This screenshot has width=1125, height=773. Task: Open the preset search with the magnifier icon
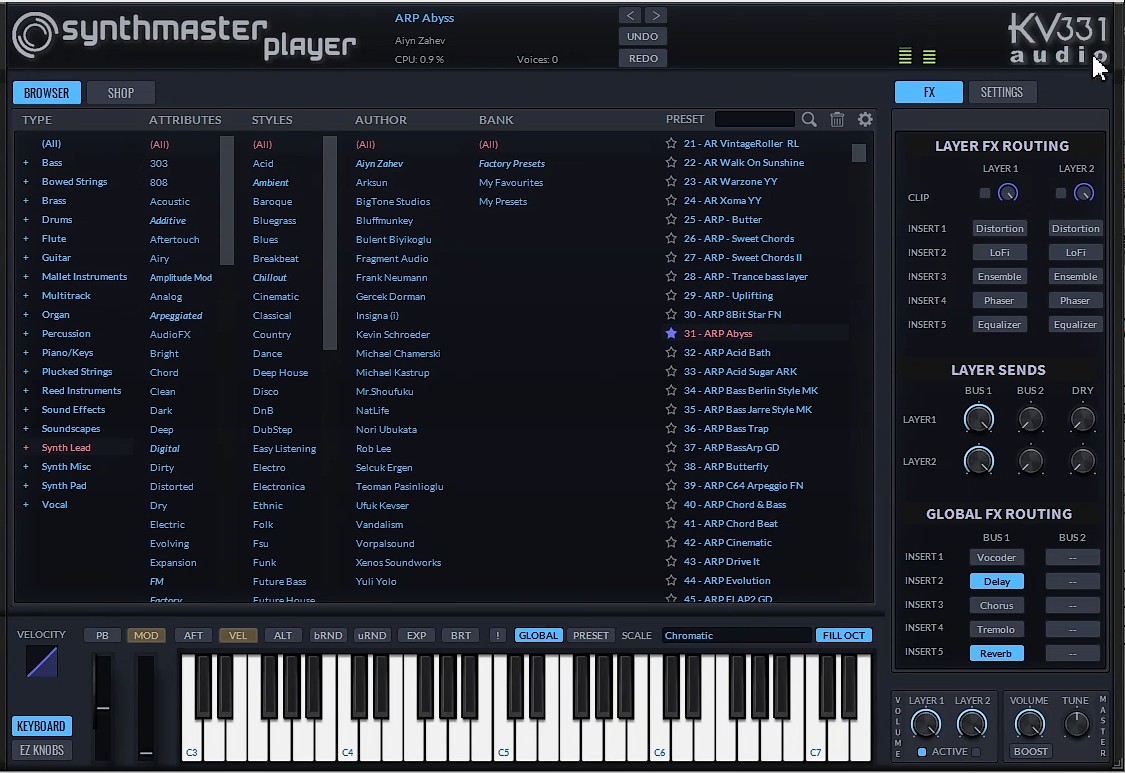(809, 119)
